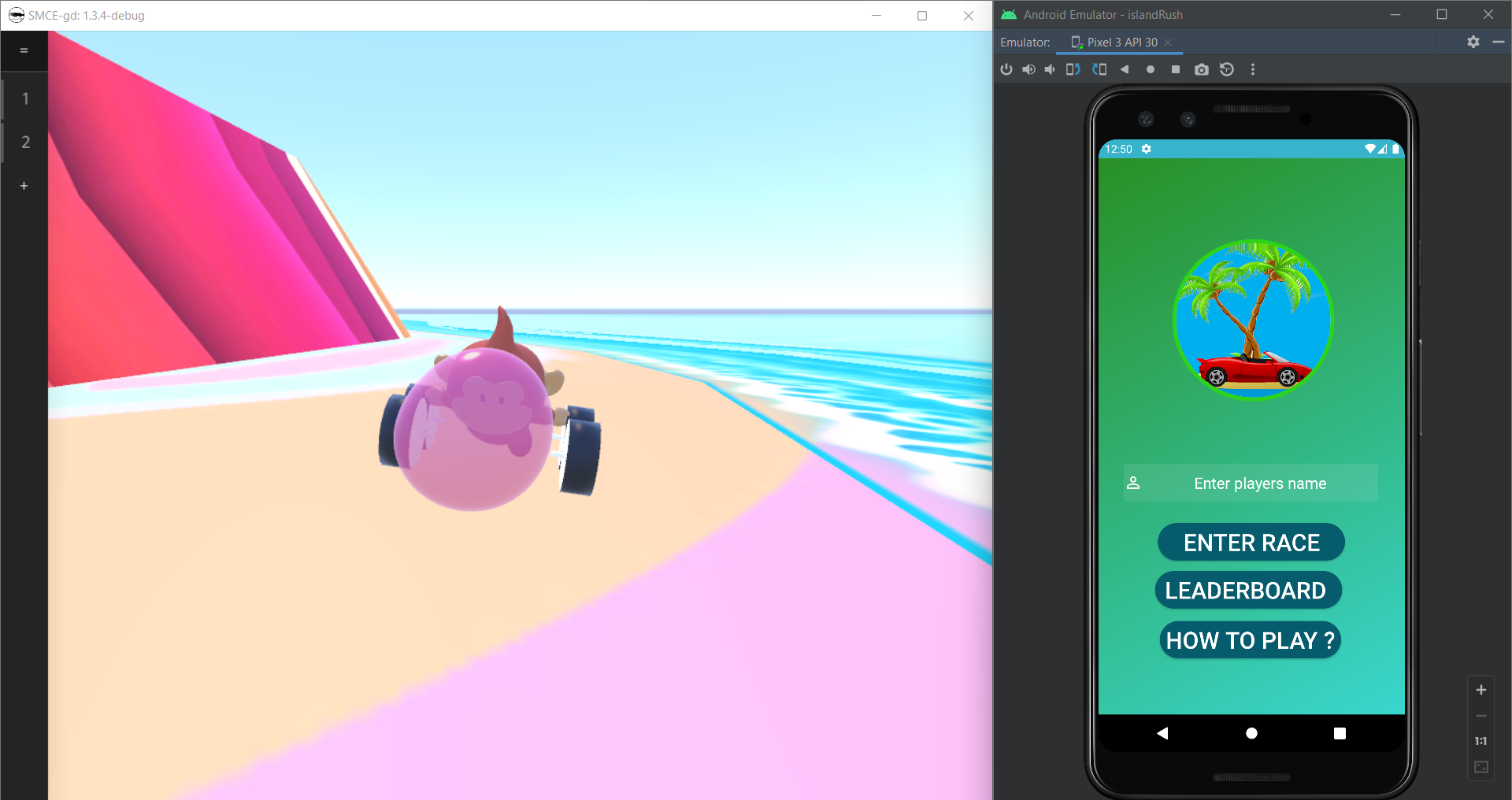This screenshot has height=800, width=1512.
Task: Fit emulator to window
Action: [1481, 767]
